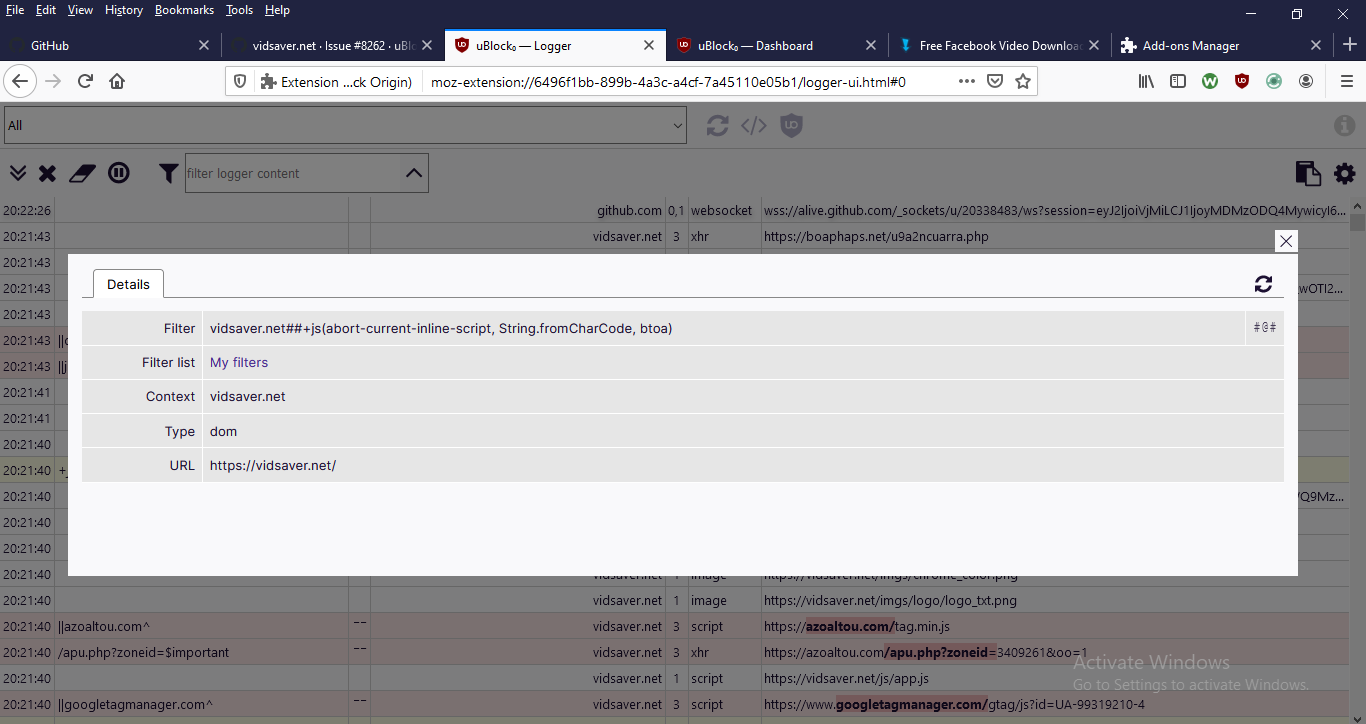Toggle uBlock Origin shield in the address bar
1366x724 pixels.
(1242, 81)
